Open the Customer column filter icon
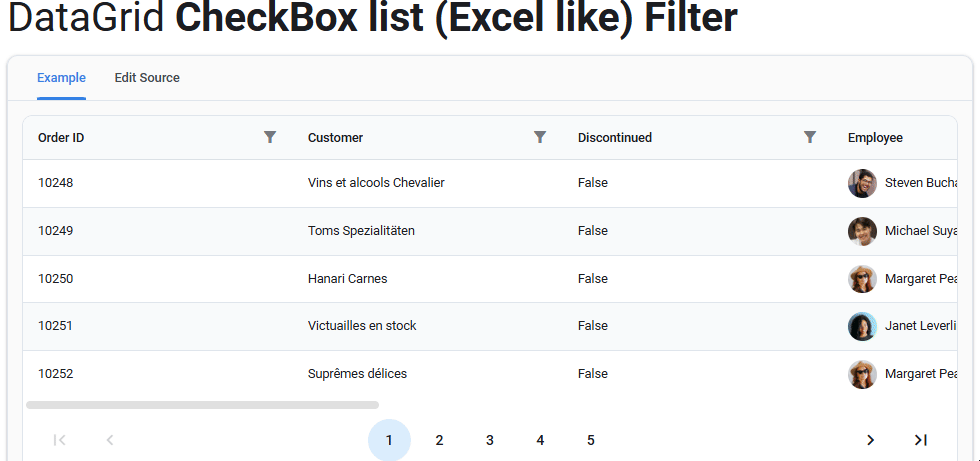This screenshot has width=980, height=461. pyautogui.click(x=540, y=137)
